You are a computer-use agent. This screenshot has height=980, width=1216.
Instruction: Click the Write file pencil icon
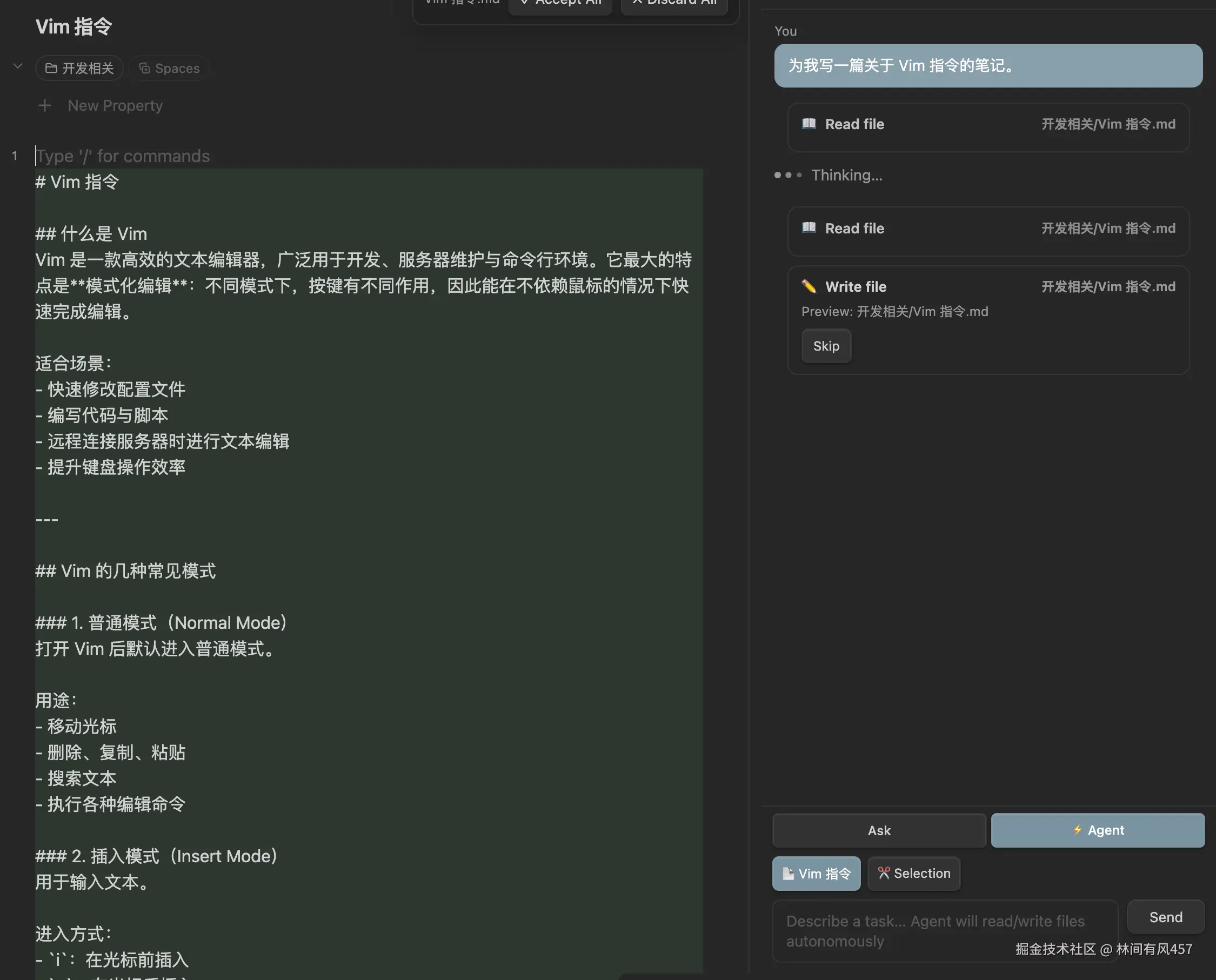(809, 286)
